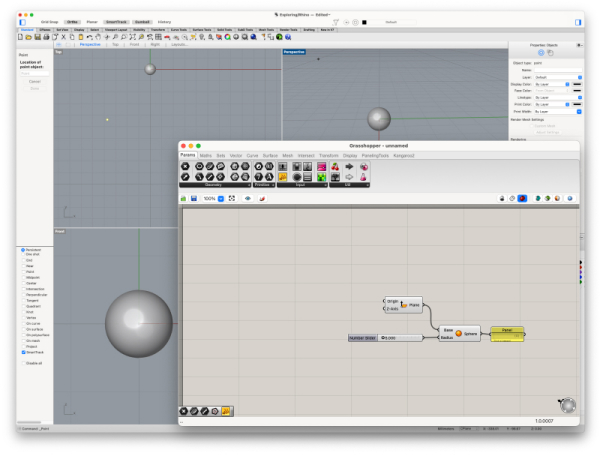The image size is (602, 455).
Task: Click Grasshopper zoom extents icon on canvas toolbar
Action: pyautogui.click(x=232, y=198)
